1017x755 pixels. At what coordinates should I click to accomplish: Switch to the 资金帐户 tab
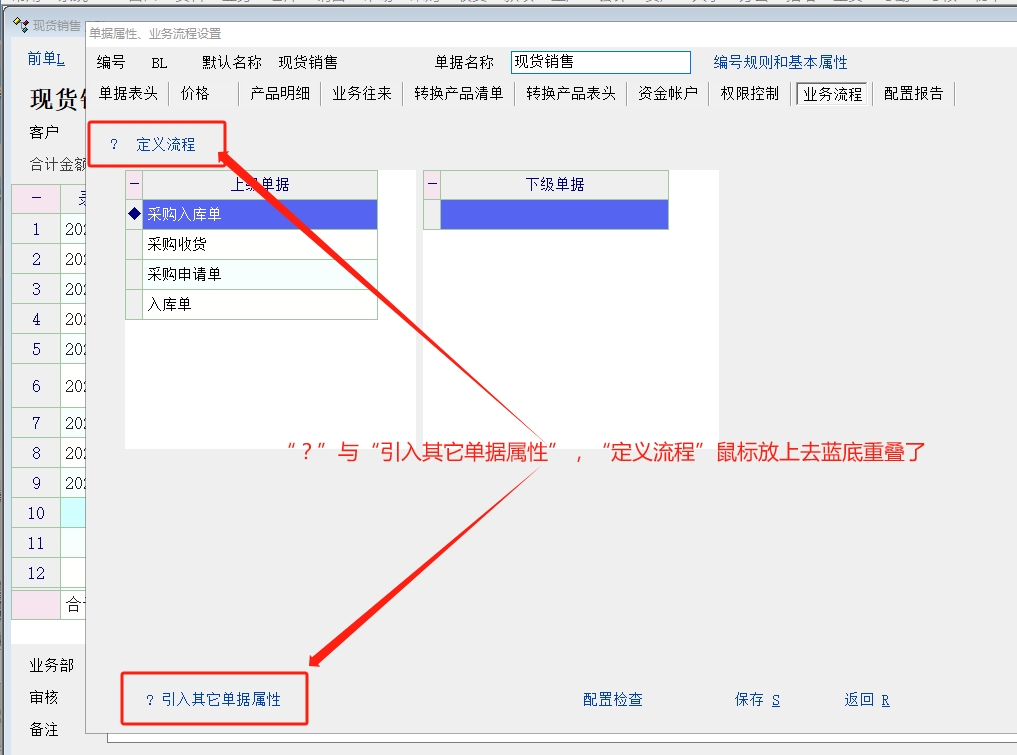[x=668, y=94]
